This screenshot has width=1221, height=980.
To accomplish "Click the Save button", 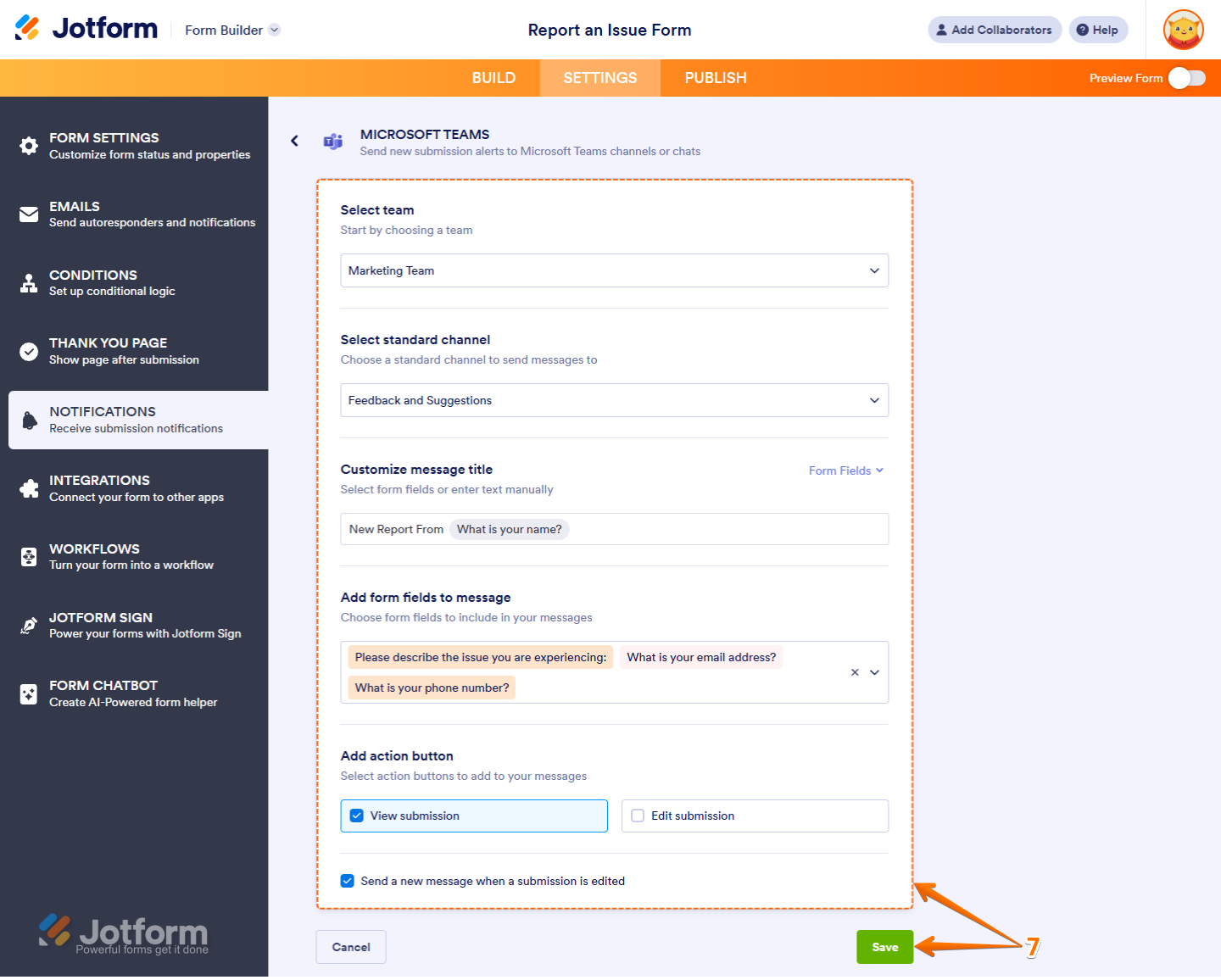I will 884,947.
